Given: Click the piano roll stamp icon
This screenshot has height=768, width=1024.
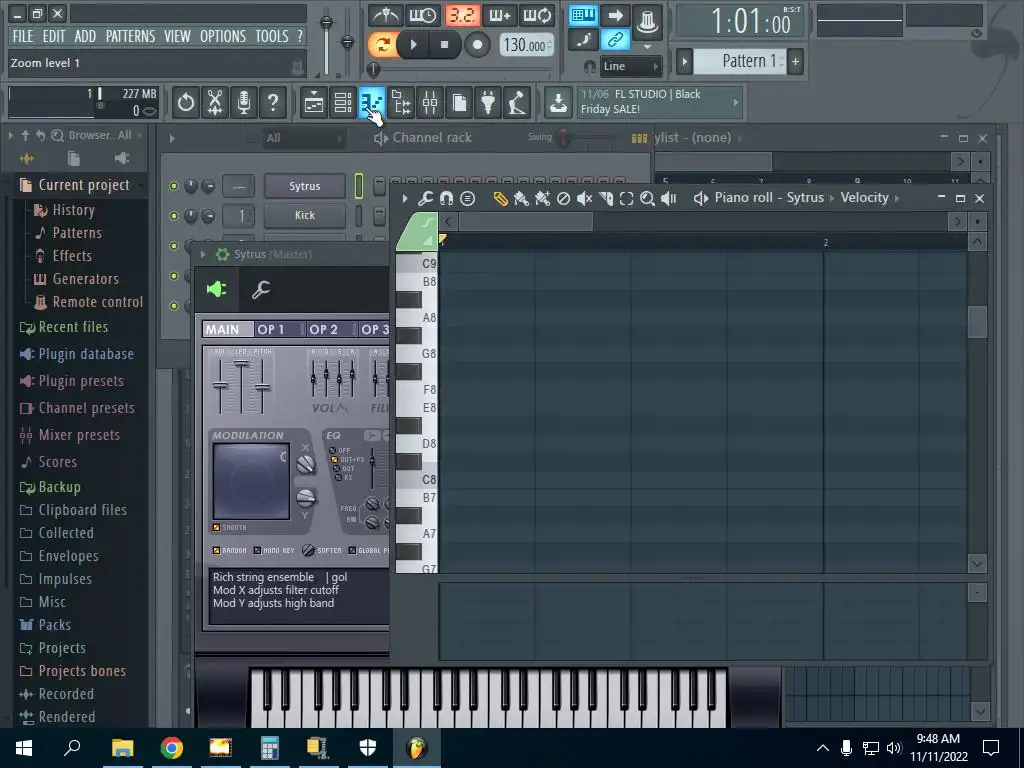Looking at the screenshot, I should [468, 199].
